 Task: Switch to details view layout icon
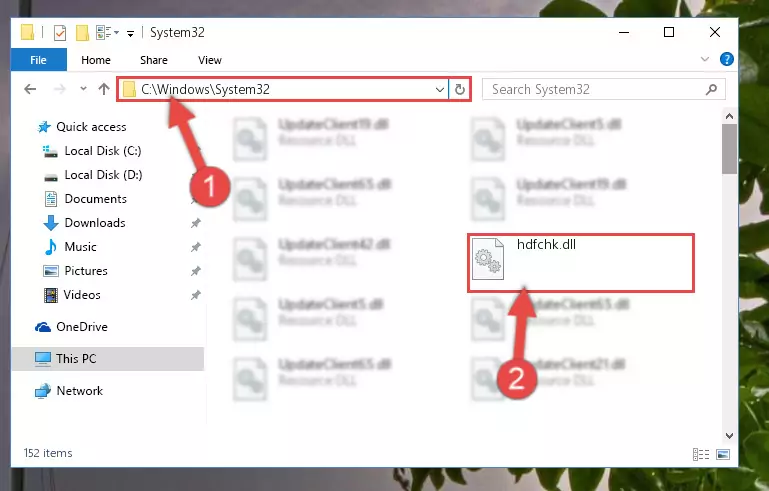tap(701, 454)
